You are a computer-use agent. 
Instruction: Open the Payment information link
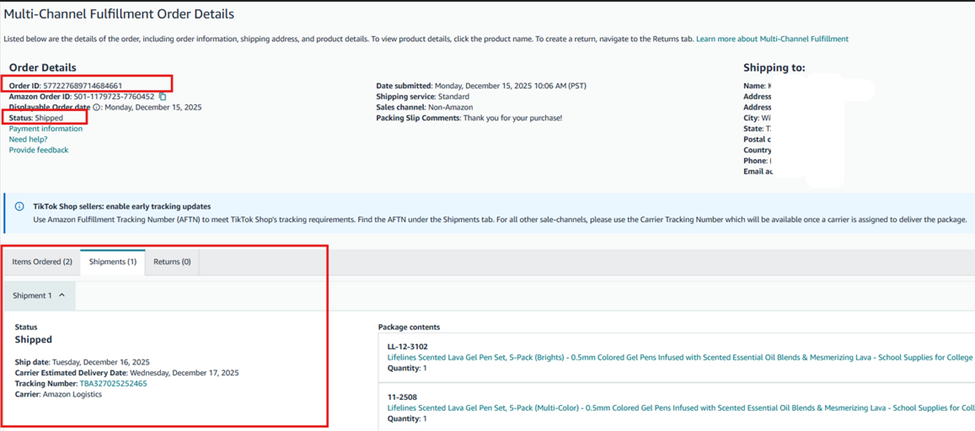tap(46, 129)
